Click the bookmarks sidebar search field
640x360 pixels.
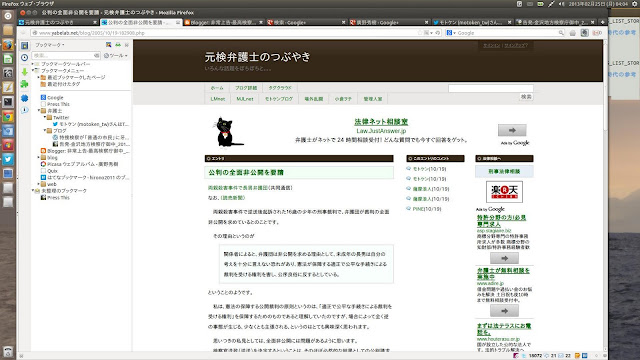[66, 56]
